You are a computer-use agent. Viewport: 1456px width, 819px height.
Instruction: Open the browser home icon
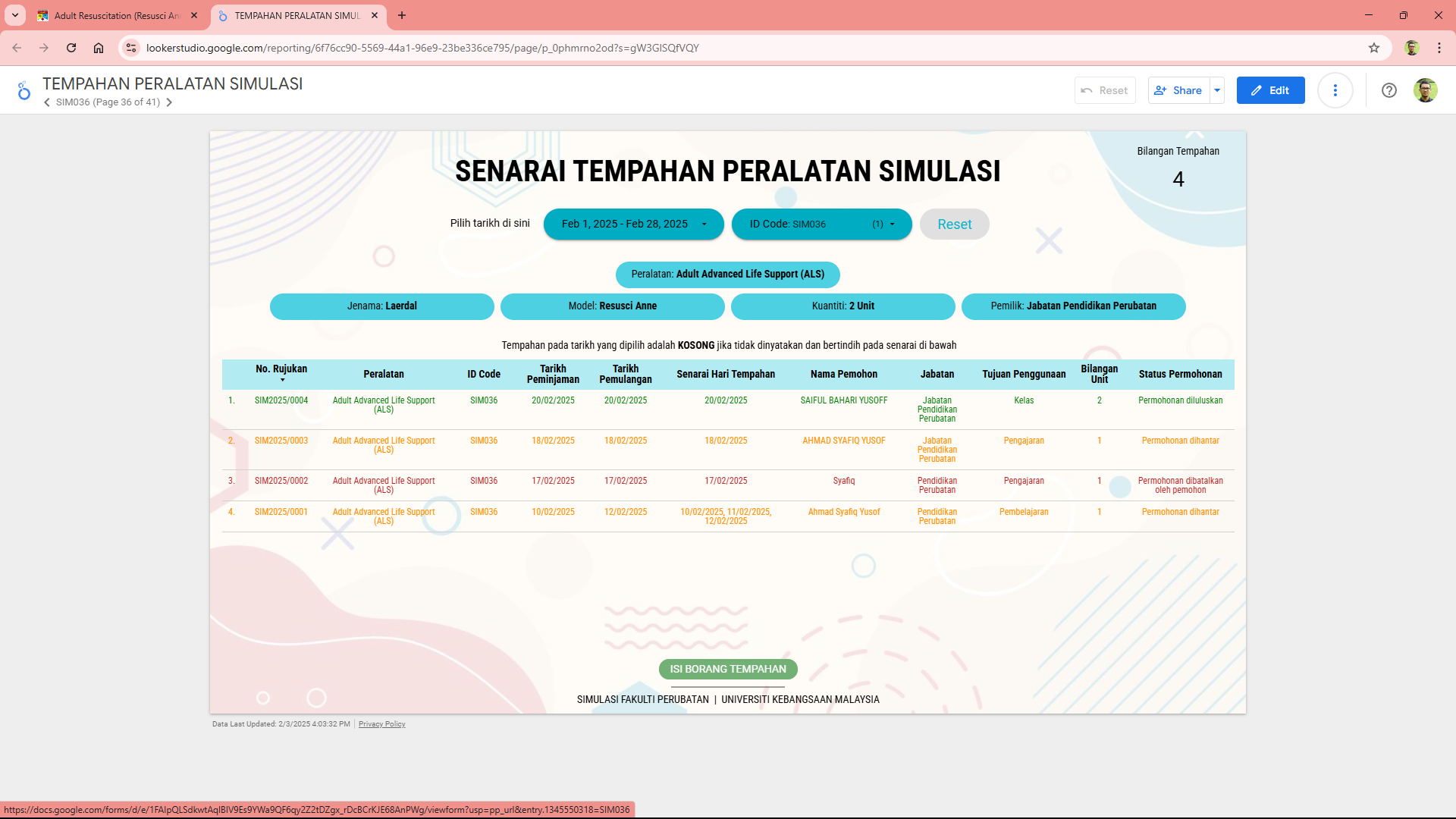pos(99,48)
